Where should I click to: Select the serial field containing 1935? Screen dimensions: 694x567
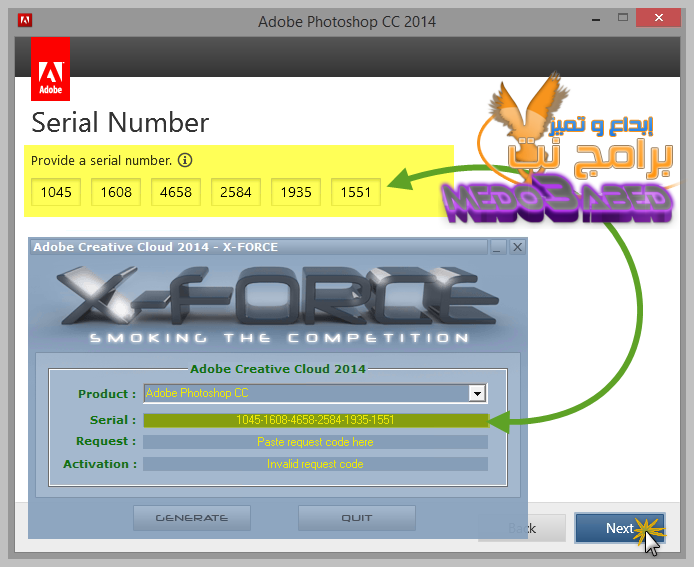[296, 192]
